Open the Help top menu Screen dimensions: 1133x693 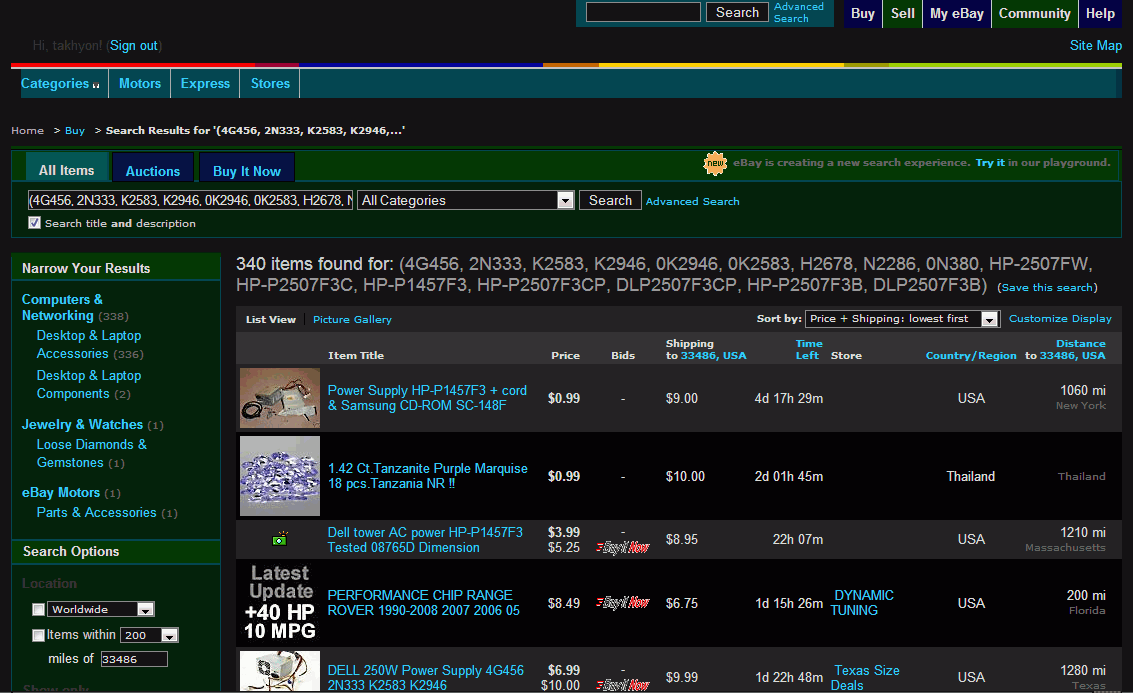pyautogui.click(x=1100, y=13)
